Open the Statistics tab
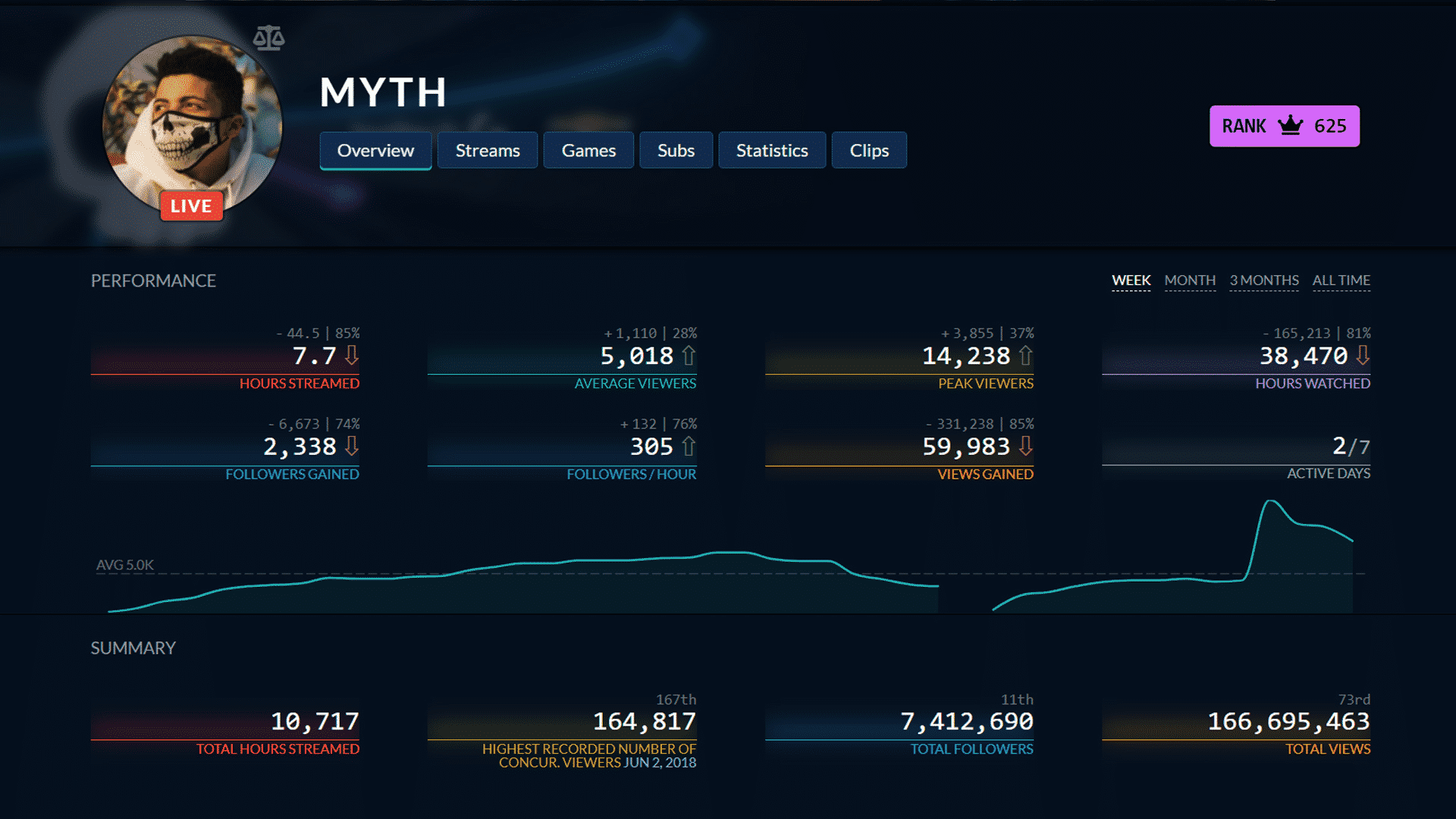The image size is (1456, 819). pos(772,150)
